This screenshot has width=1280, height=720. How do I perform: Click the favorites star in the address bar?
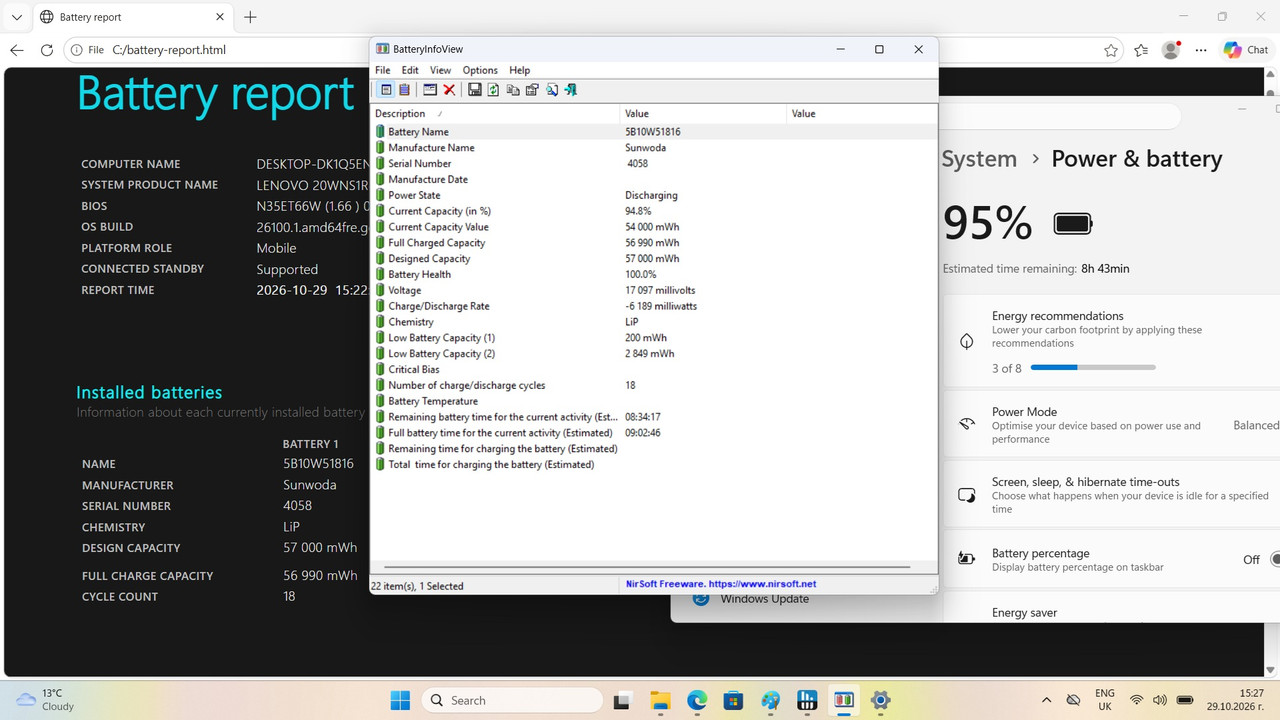(1111, 50)
